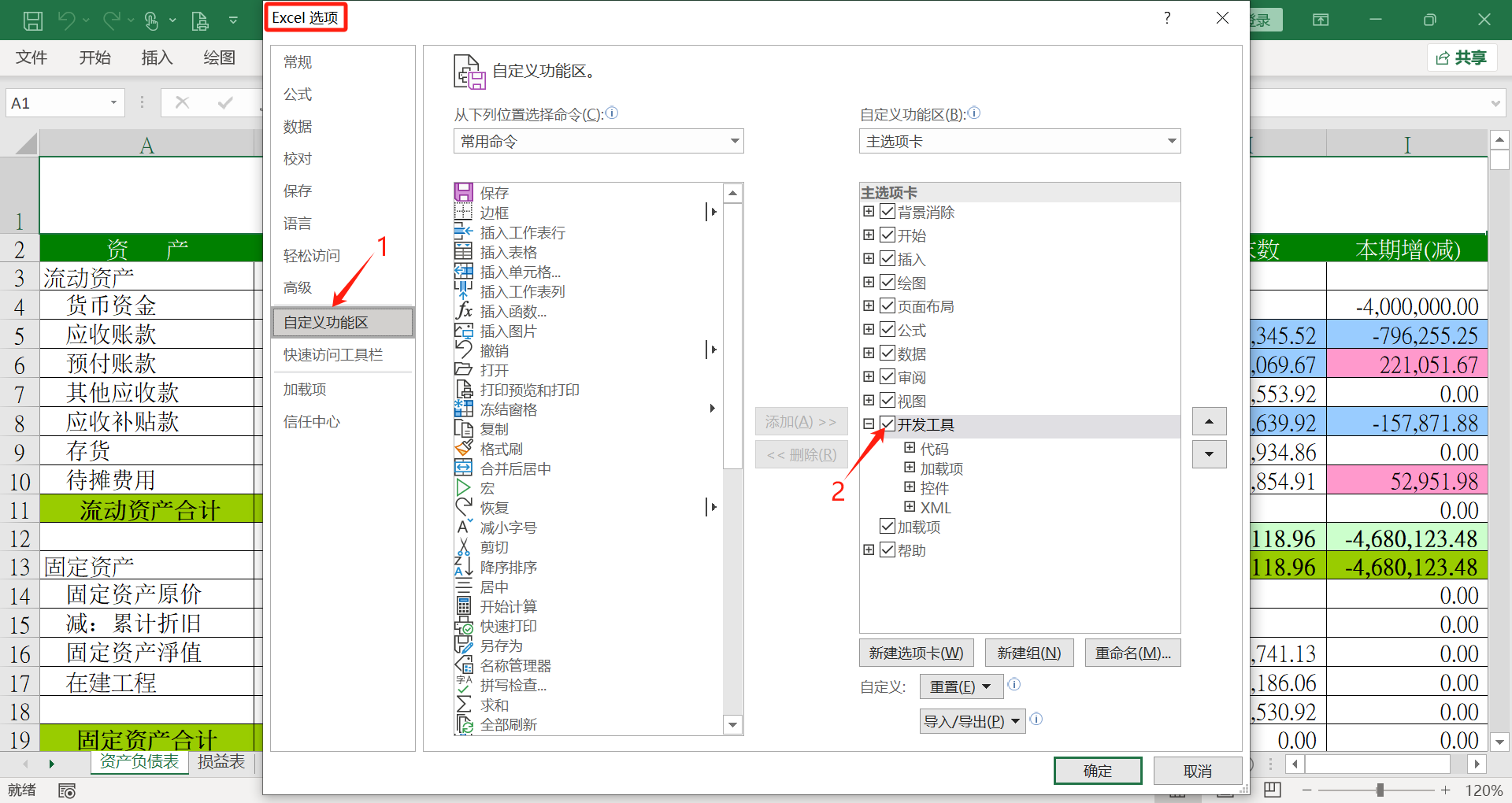Screen dimensions: 1512x803
Task: Select 插入表格 command
Action: [508, 252]
